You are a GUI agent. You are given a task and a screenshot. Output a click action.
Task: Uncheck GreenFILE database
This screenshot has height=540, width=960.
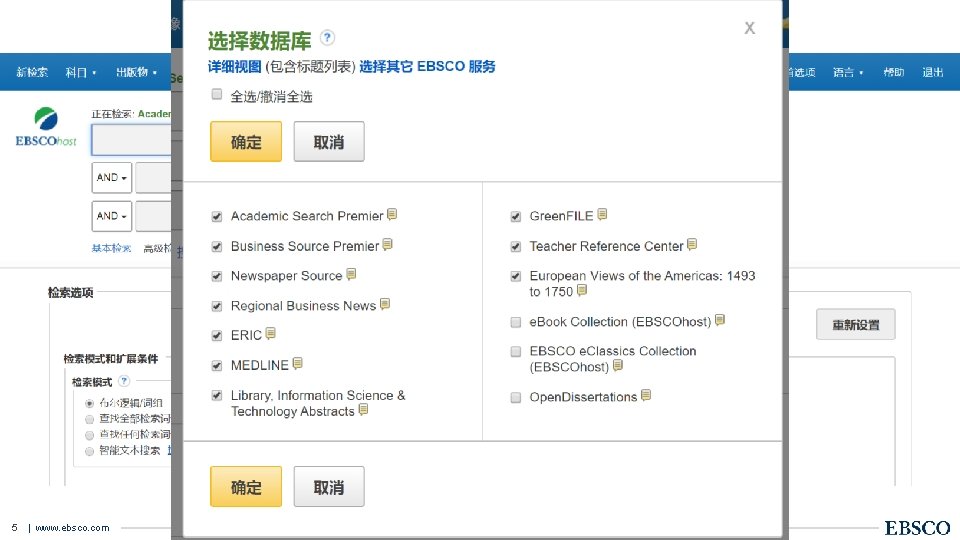point(516,216)
